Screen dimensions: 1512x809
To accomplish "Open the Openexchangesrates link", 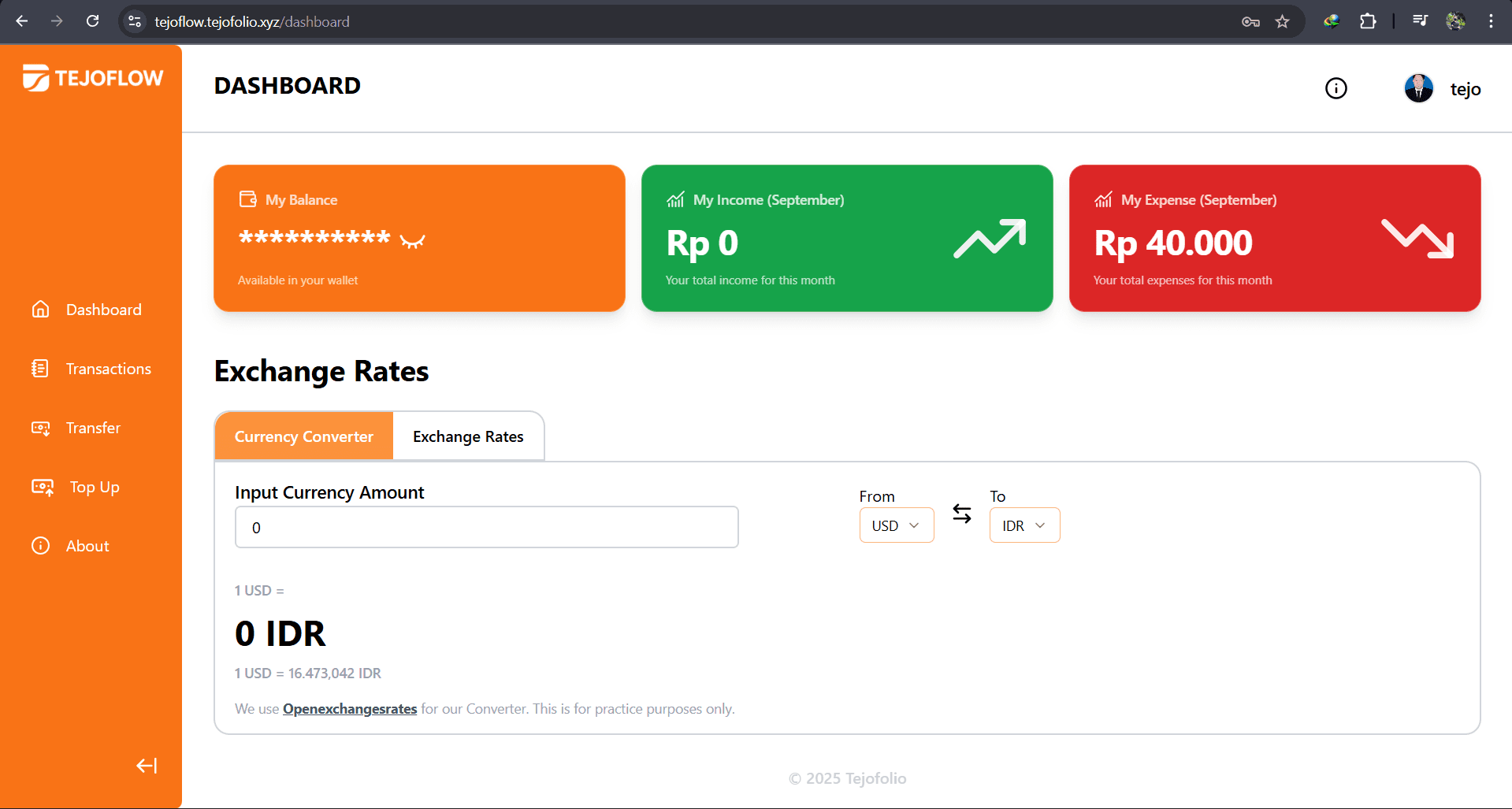I will coord(350,709).
